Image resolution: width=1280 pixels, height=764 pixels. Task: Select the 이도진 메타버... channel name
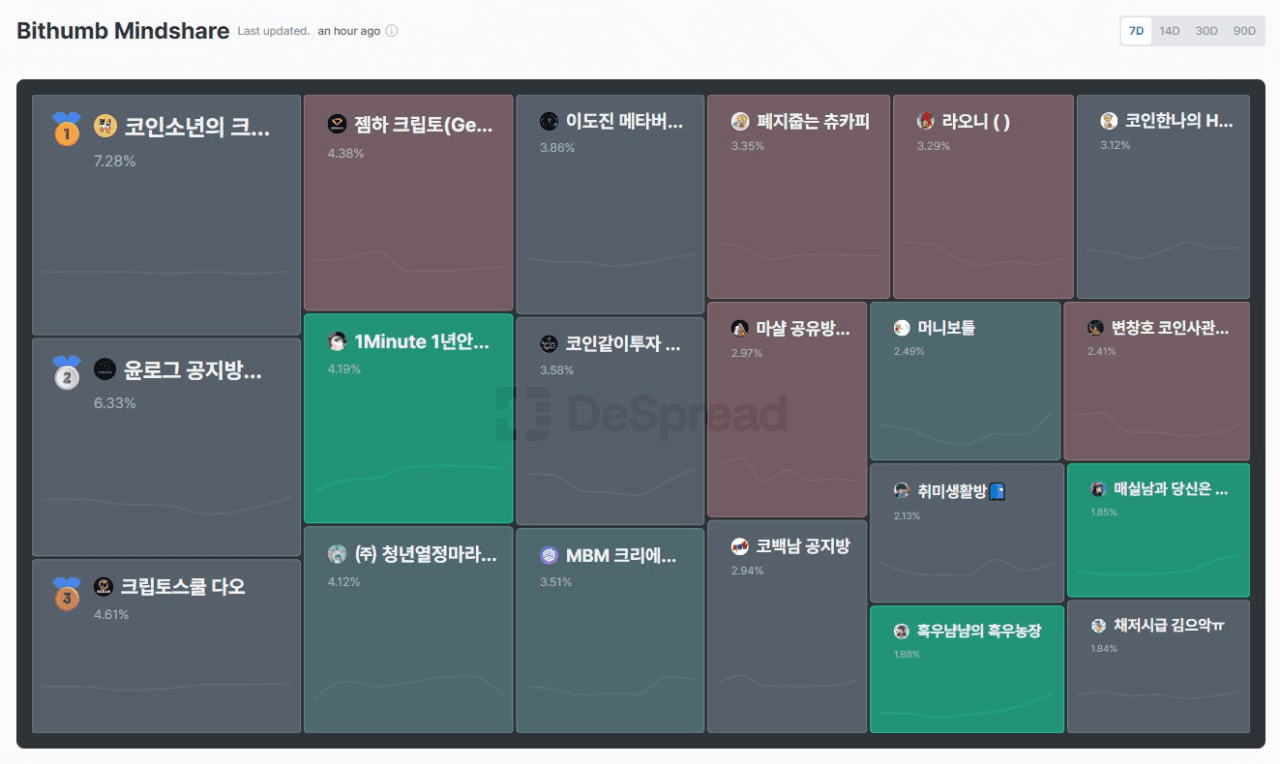(x=625, y=122)
